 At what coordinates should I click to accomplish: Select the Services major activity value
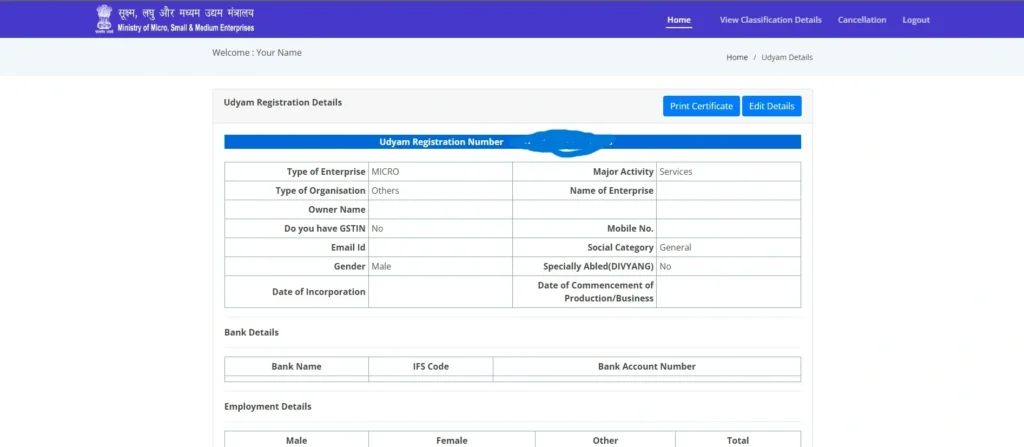click(675, 172)
